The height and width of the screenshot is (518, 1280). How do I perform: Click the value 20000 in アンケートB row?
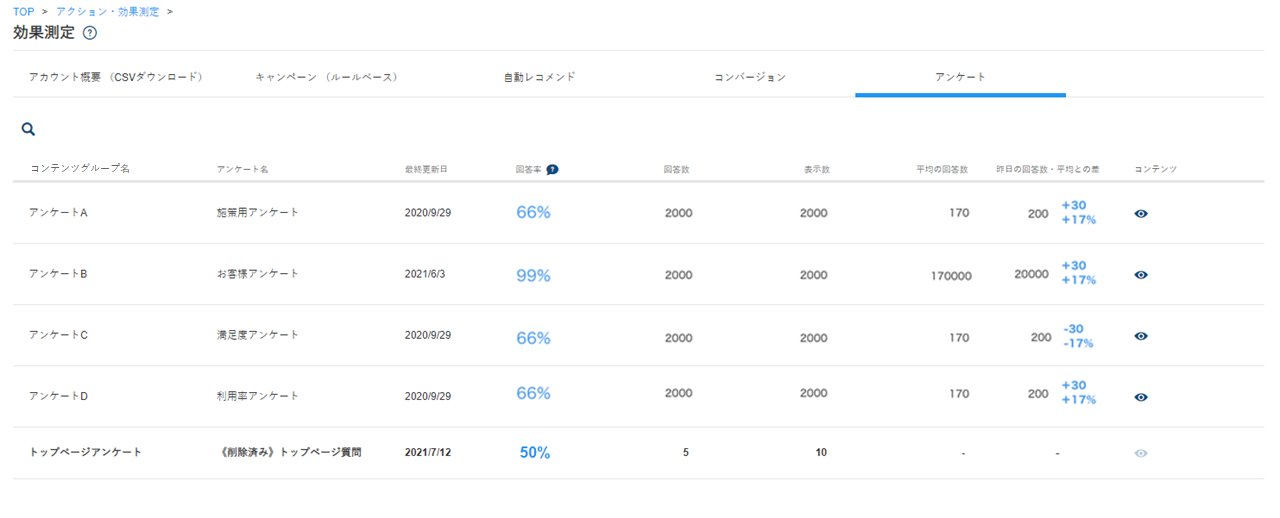coord(1032,275)
